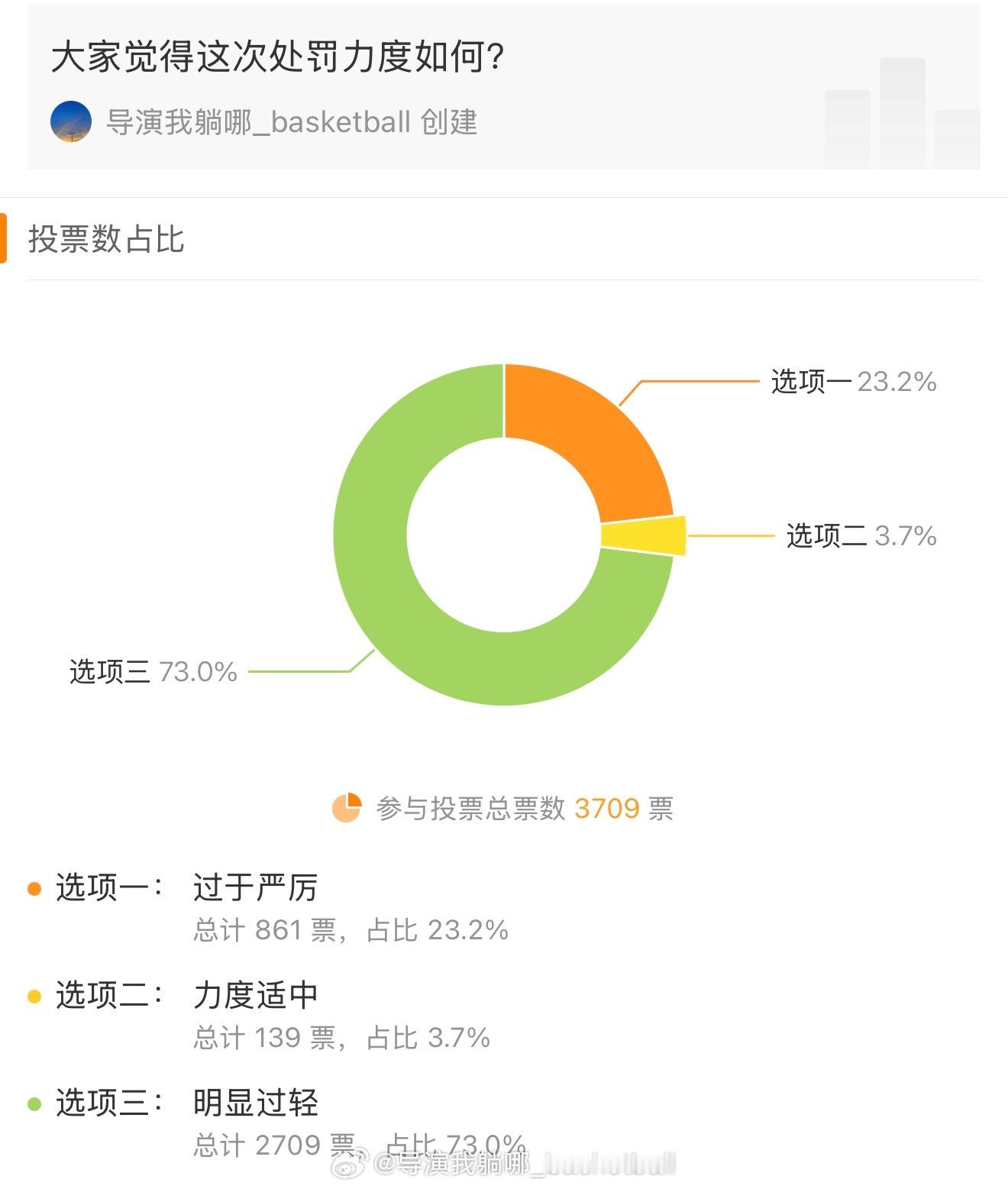Choose the 力度适中 option
This screenshot has height=1189, width=1008.
pyautogui.click(x=255, y=995)
